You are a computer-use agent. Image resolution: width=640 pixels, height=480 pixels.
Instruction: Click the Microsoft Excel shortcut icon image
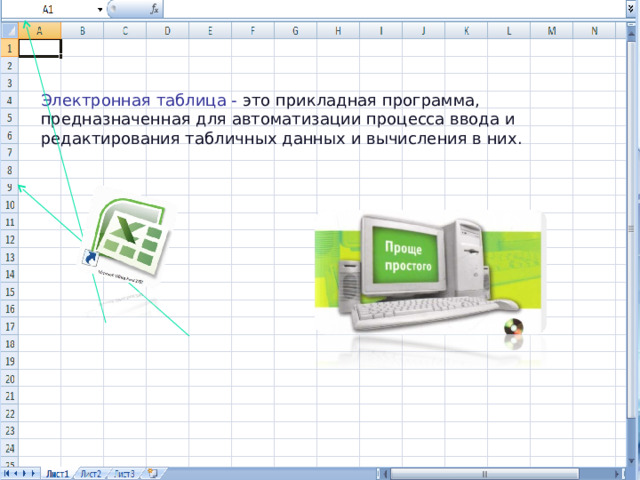click(127, 242)
